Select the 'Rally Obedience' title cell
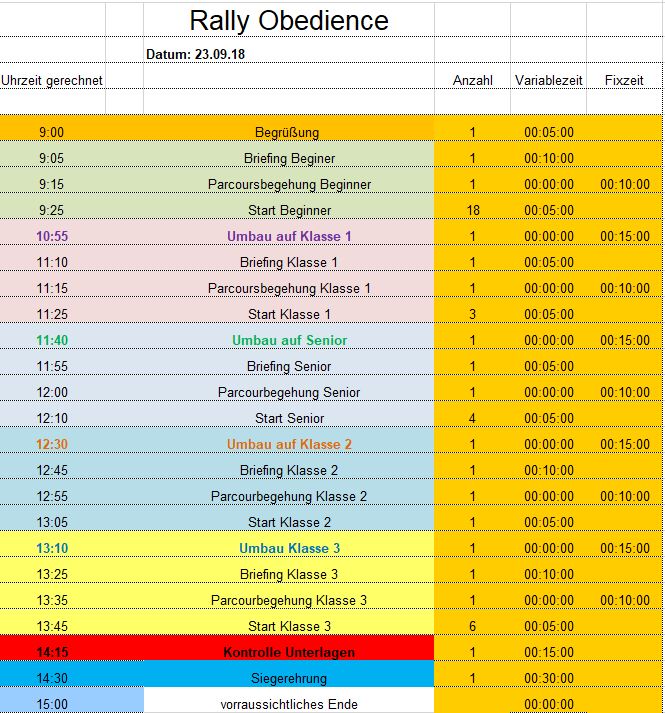 tap(289, 20)
